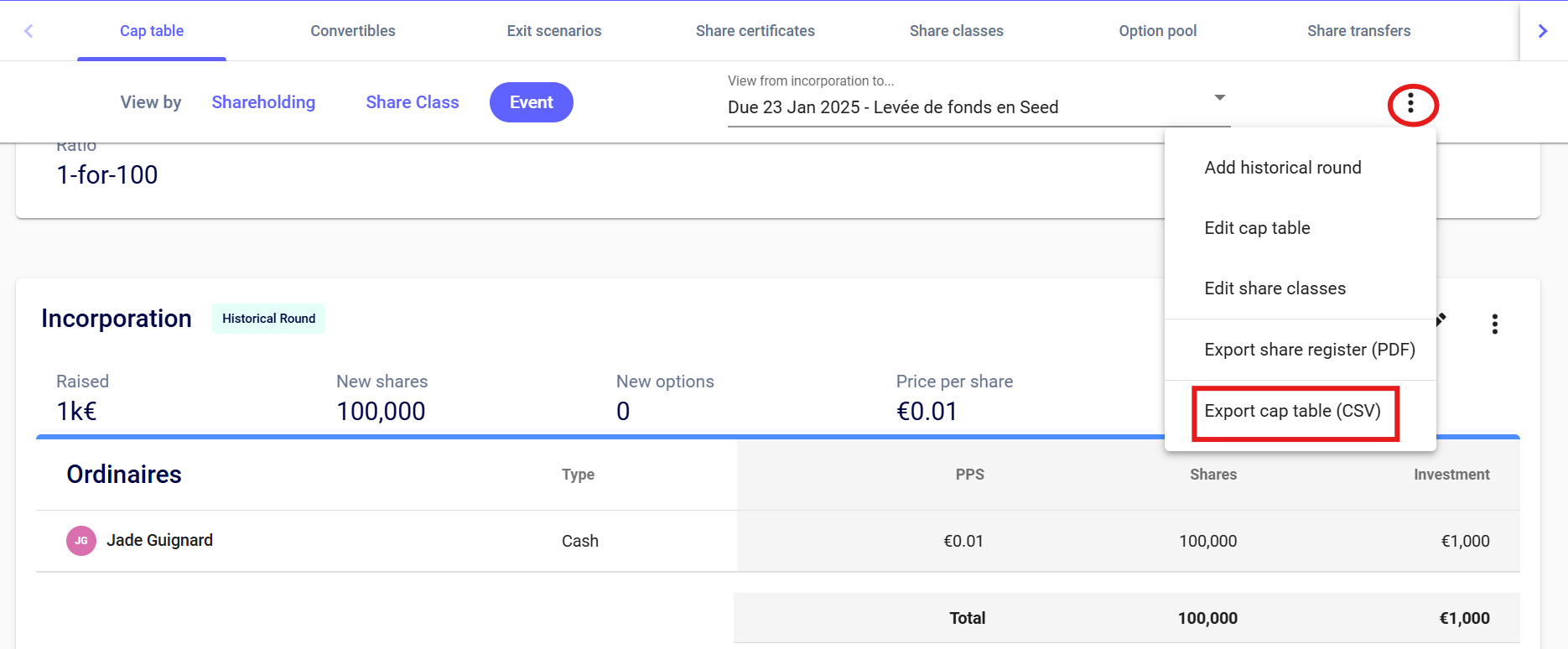Select the Event view button
Screen dimensions: 1568x649
[531, 102]
